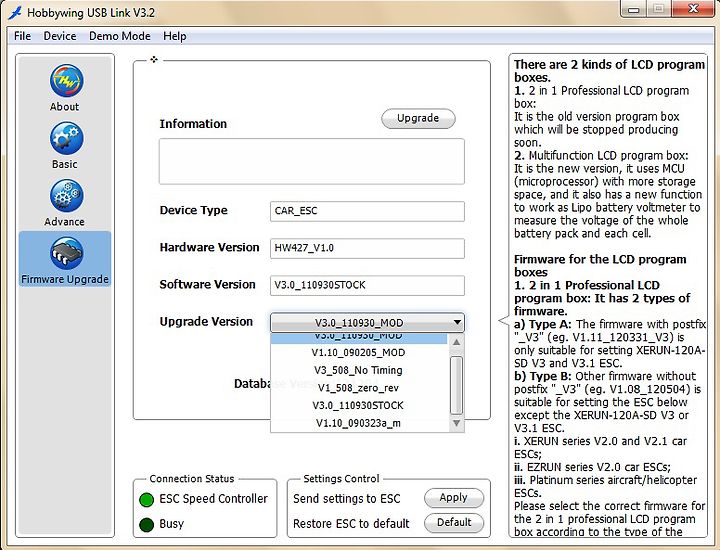The image size is (720, 550).
Task: Click the pin marker at panel corner
Action: [x=154, y=59]
